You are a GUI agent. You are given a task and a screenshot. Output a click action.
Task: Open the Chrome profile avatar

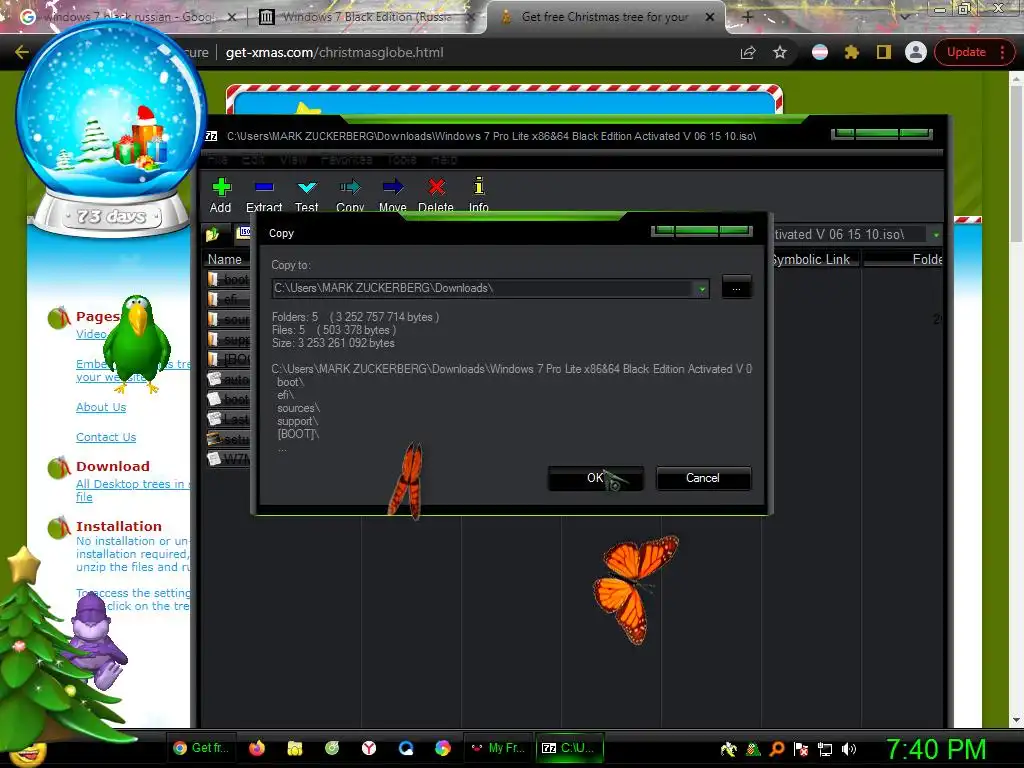916,52
